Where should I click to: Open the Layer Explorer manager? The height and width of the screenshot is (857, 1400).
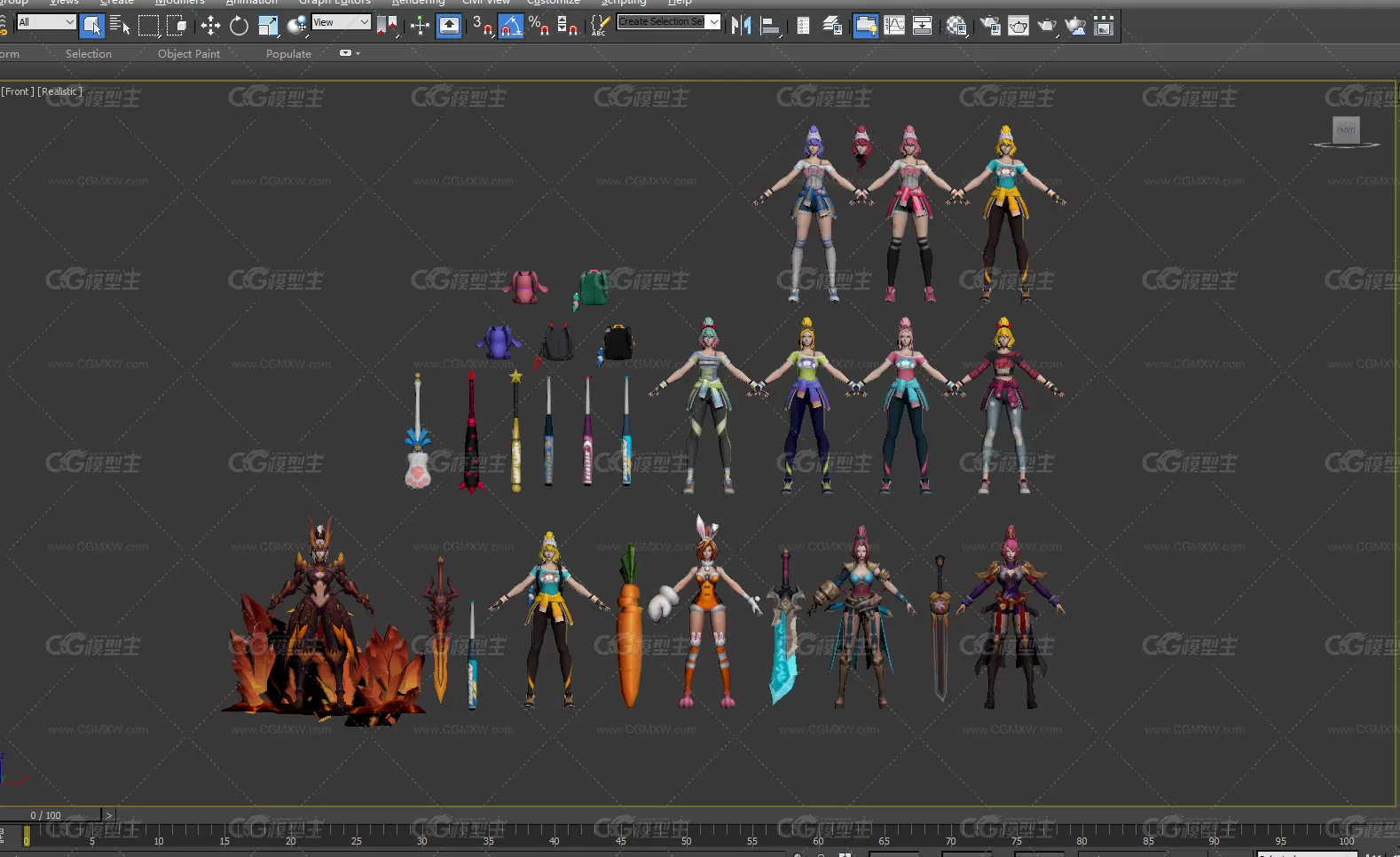[x=832, y=26]
